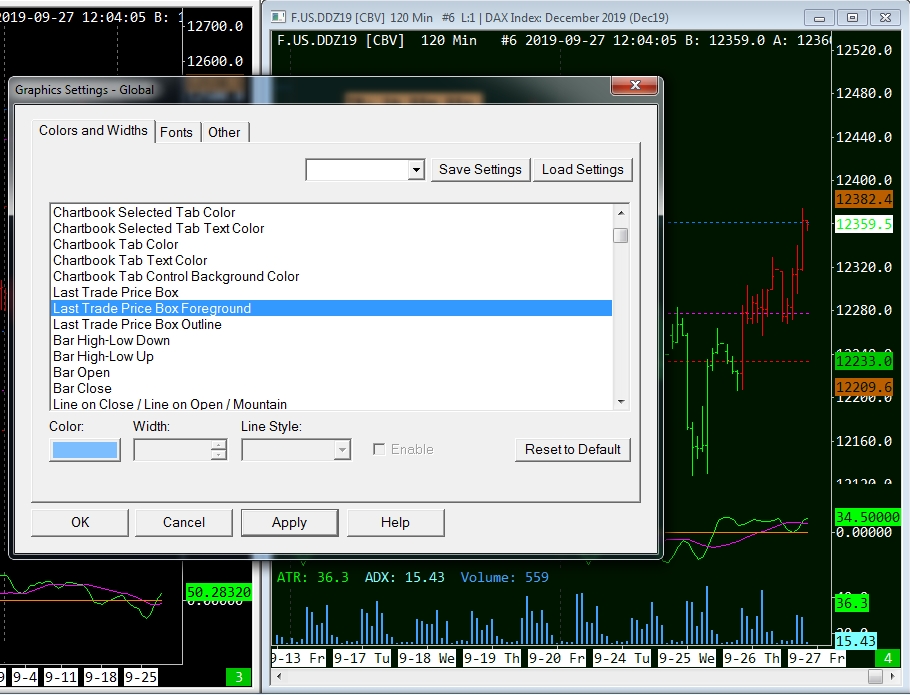Click the Width spinner field
The image size is (910, 695).
pos(172,450)
